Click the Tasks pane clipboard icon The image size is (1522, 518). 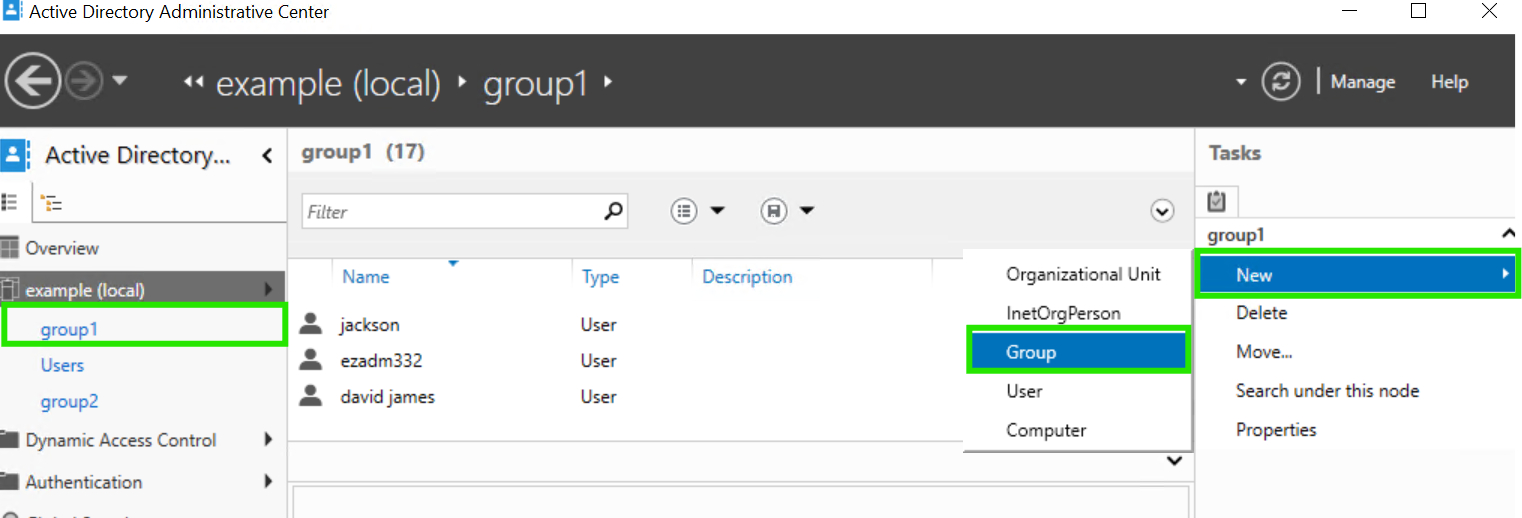tap(1216, 201)
